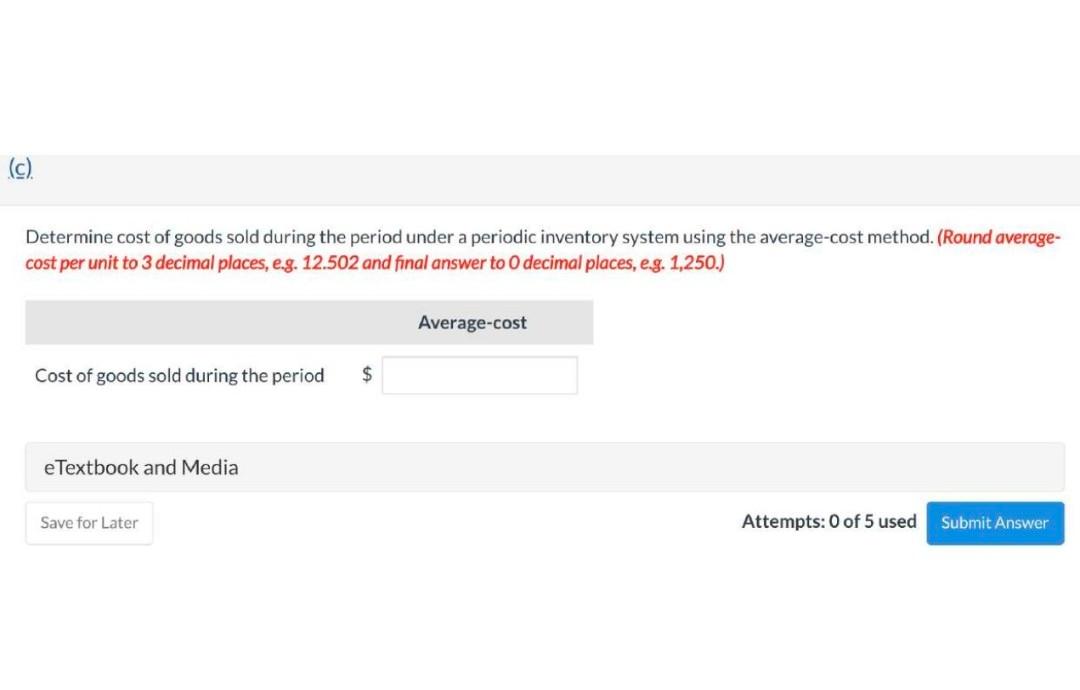Click the (c) section heading
The height and width of the screenshot is (690, 1080).
[x=19, y=168]
